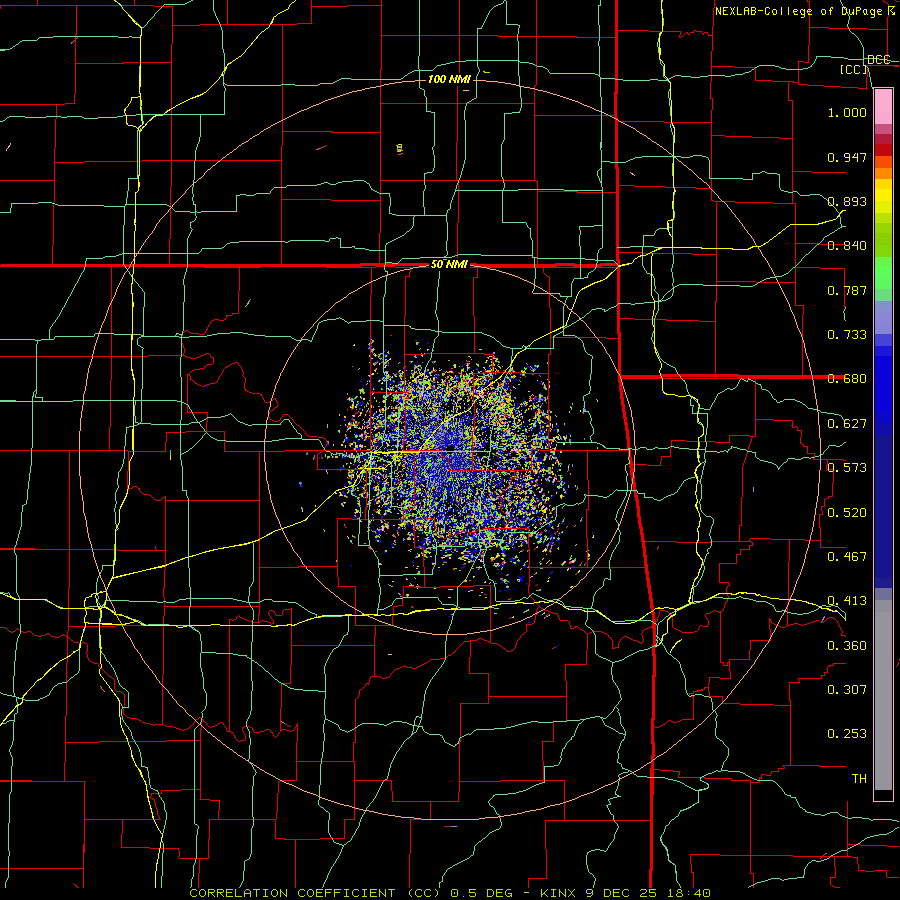
Task: Click the 0.413 legend value
Action: [847, 601]
